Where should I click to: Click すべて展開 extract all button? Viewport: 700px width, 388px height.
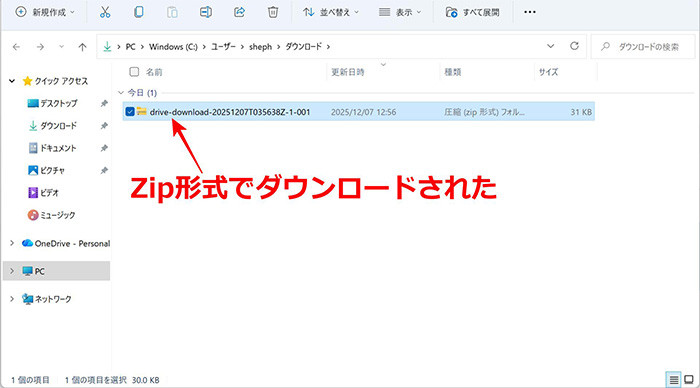pyautogui.click(x=473, y=12)
